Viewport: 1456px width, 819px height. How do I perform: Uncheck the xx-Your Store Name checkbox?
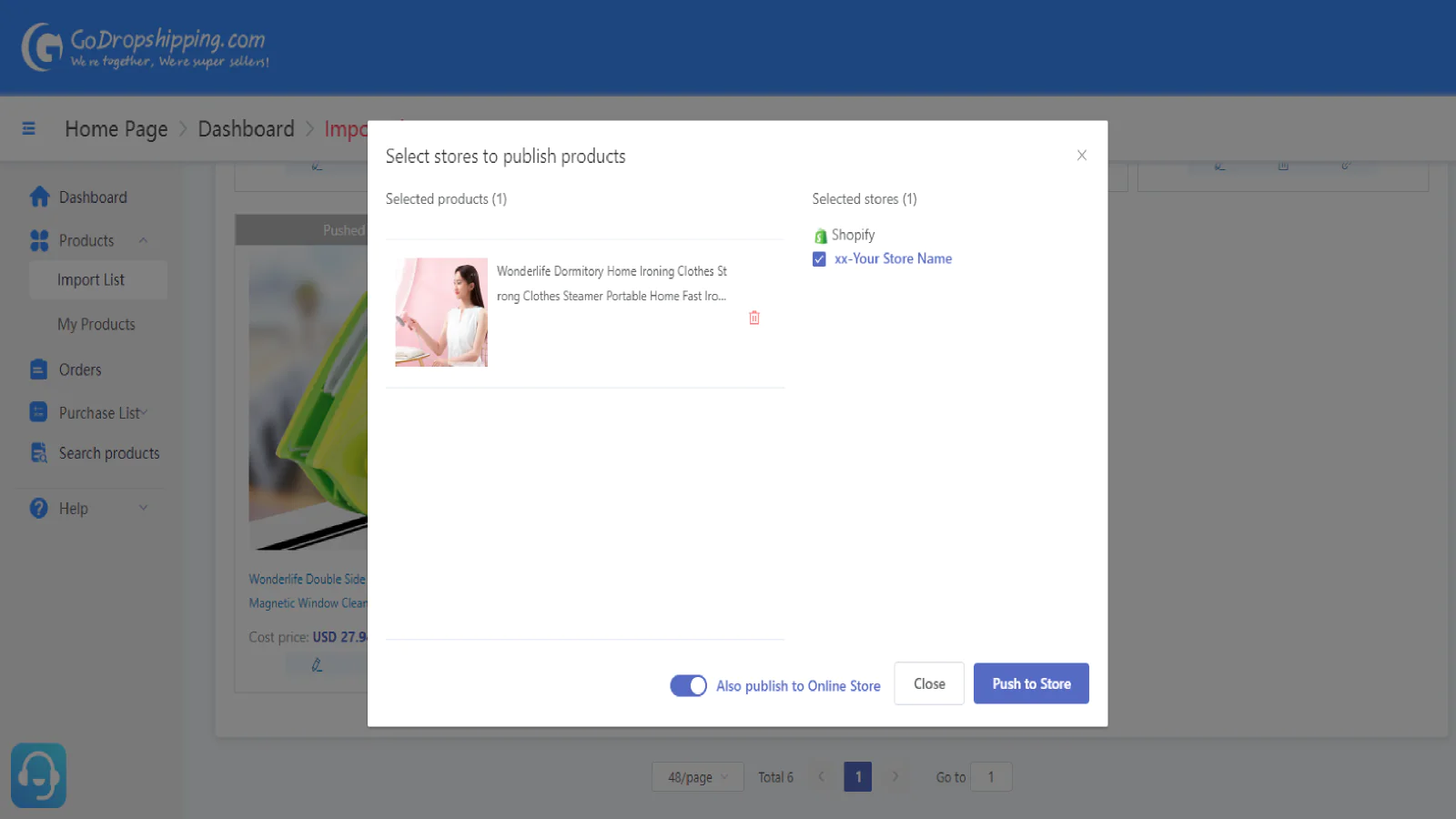click(x=819, y=259)
